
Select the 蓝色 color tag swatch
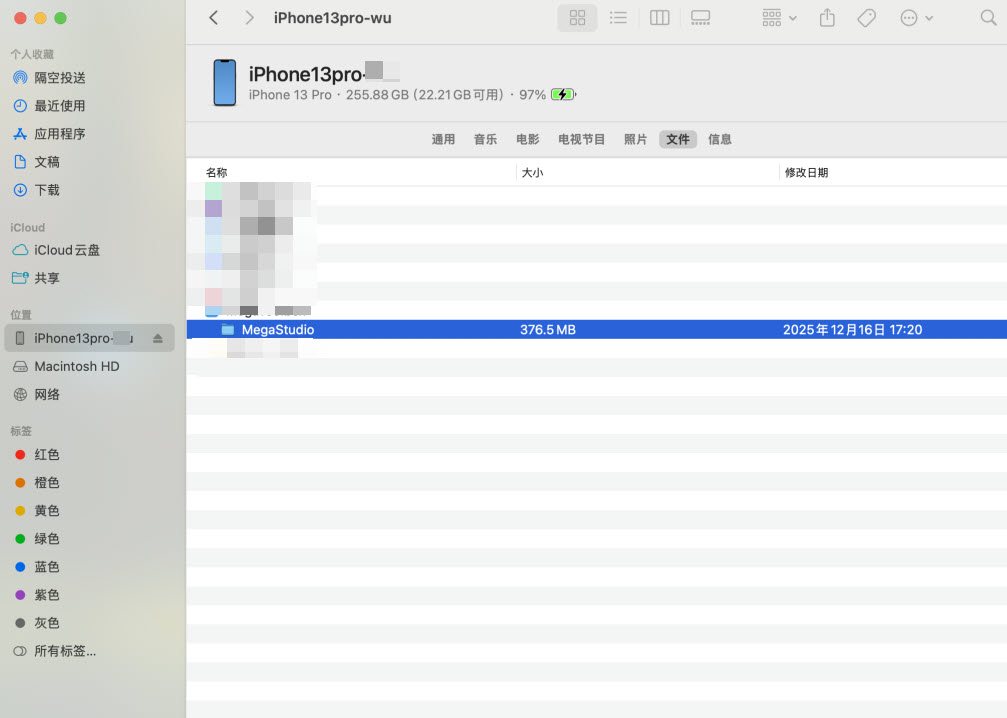coord(22,566)
